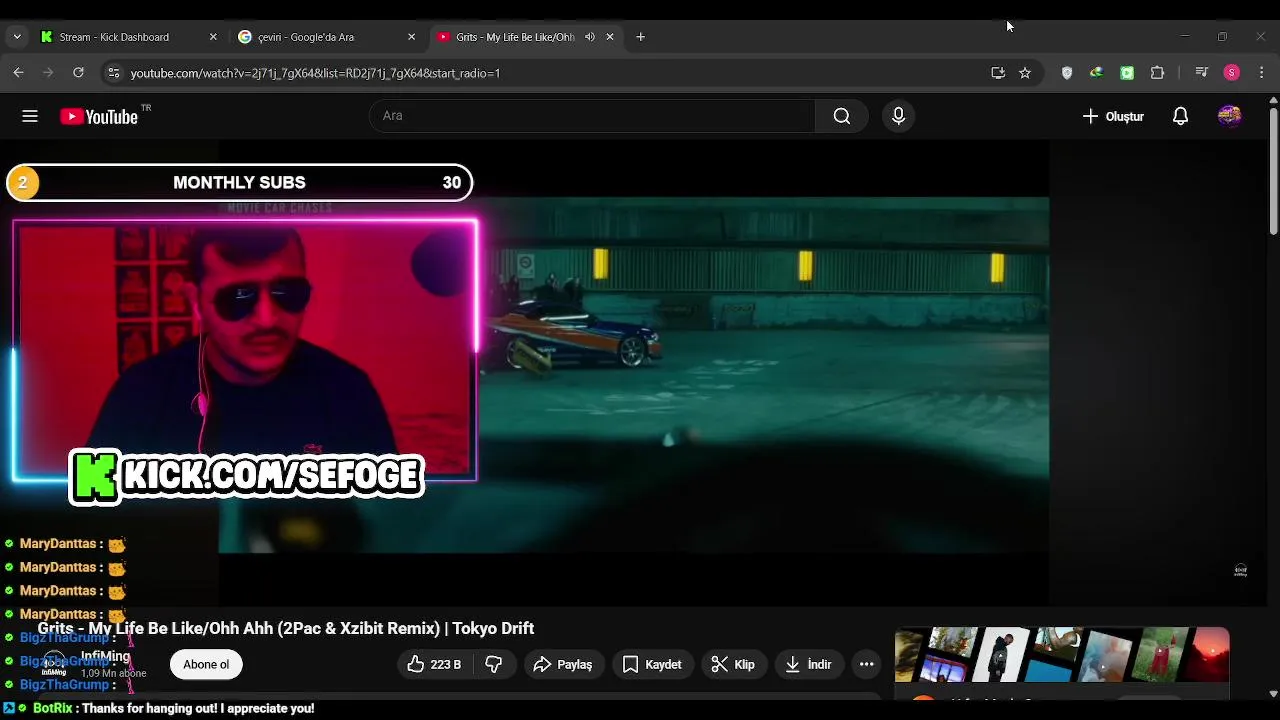
Task: Focus the Ara search field
Action: click(x=592, y=116)
